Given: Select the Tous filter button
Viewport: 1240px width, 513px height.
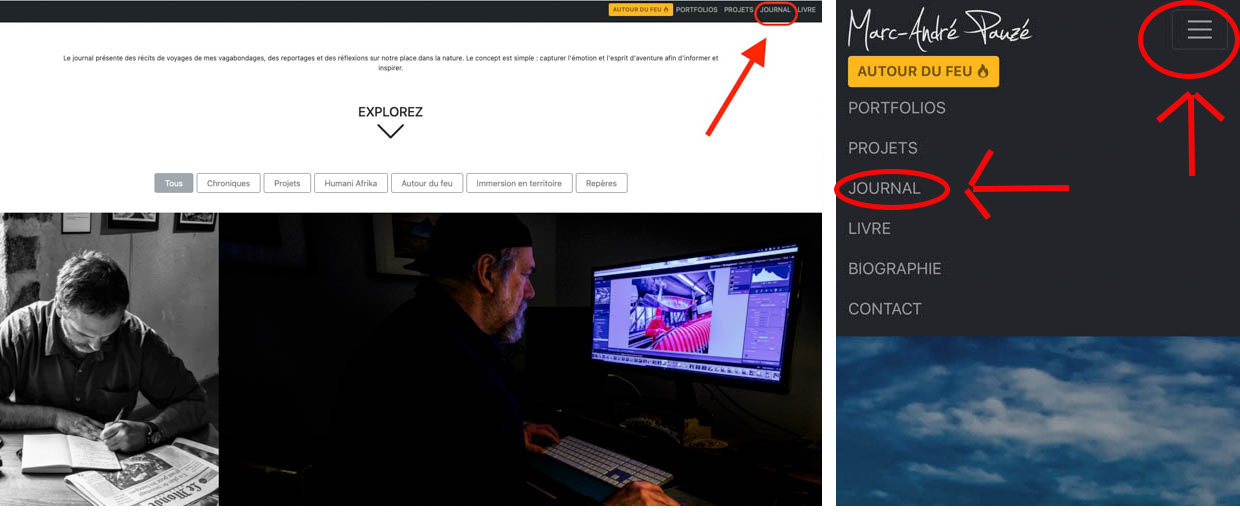Looking at the screenshot, I should point(174,183).
